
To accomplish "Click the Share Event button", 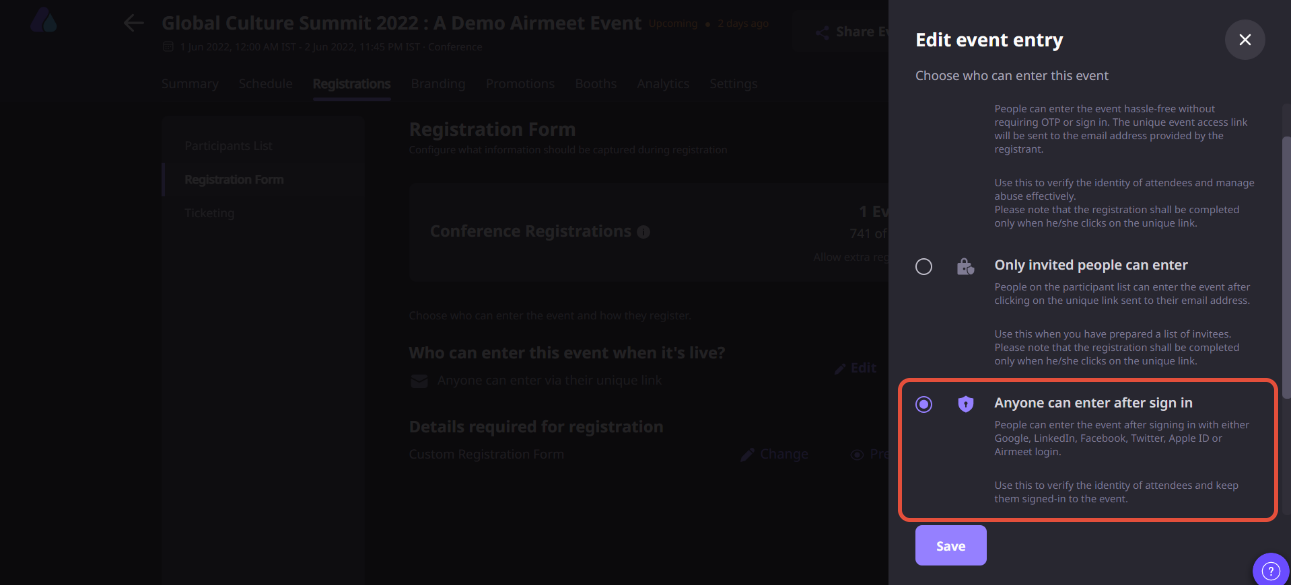I will [843, 32].
